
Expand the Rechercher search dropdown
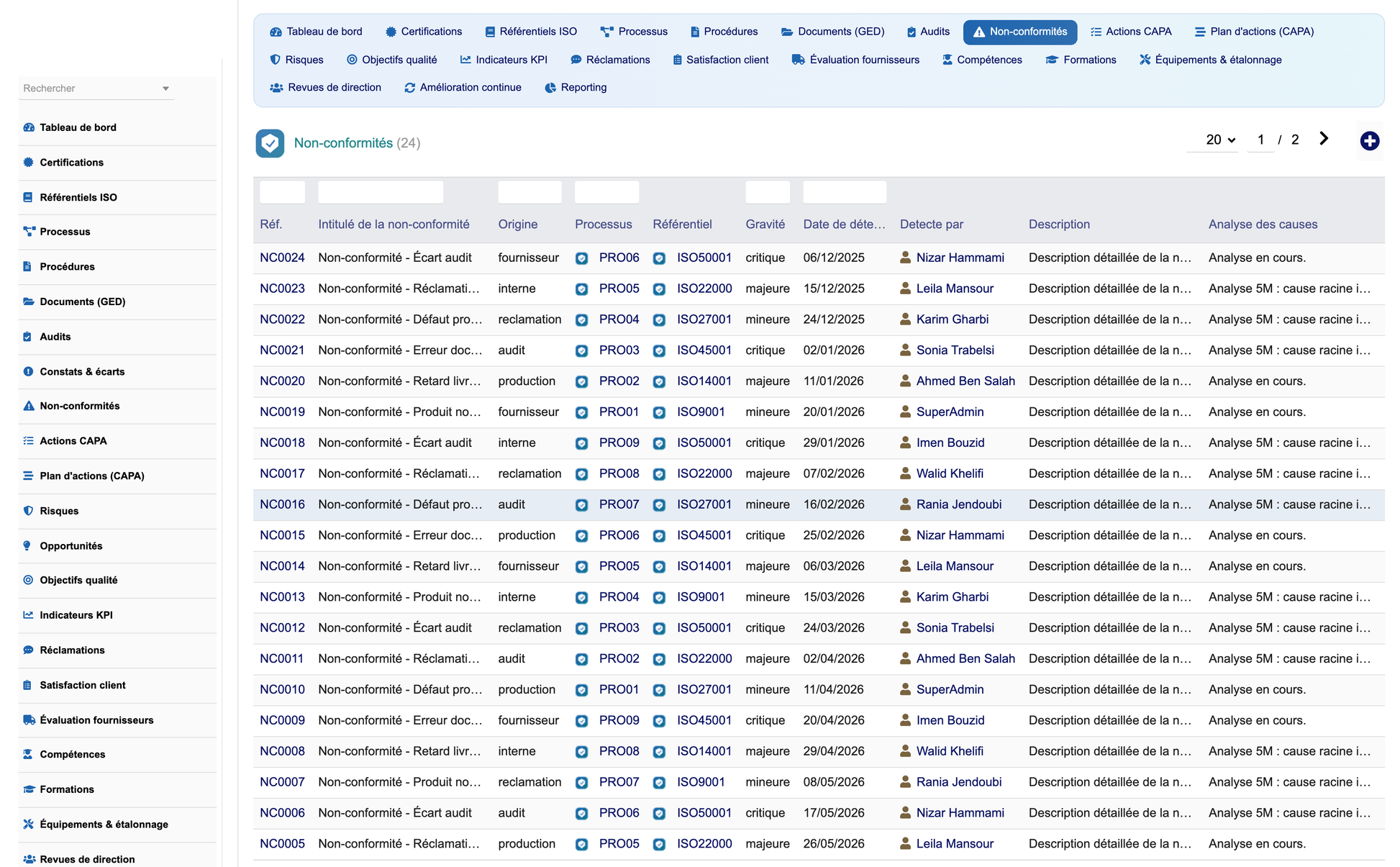(165, 88)
